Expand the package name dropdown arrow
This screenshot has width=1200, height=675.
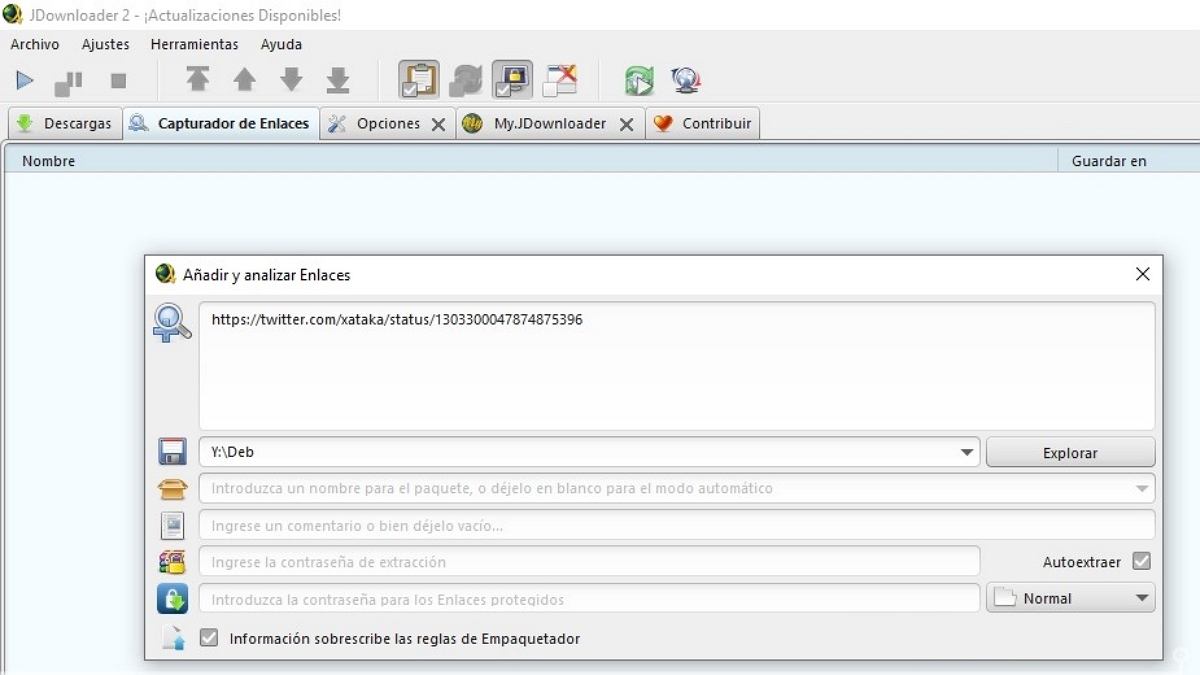pos(1142,489)
